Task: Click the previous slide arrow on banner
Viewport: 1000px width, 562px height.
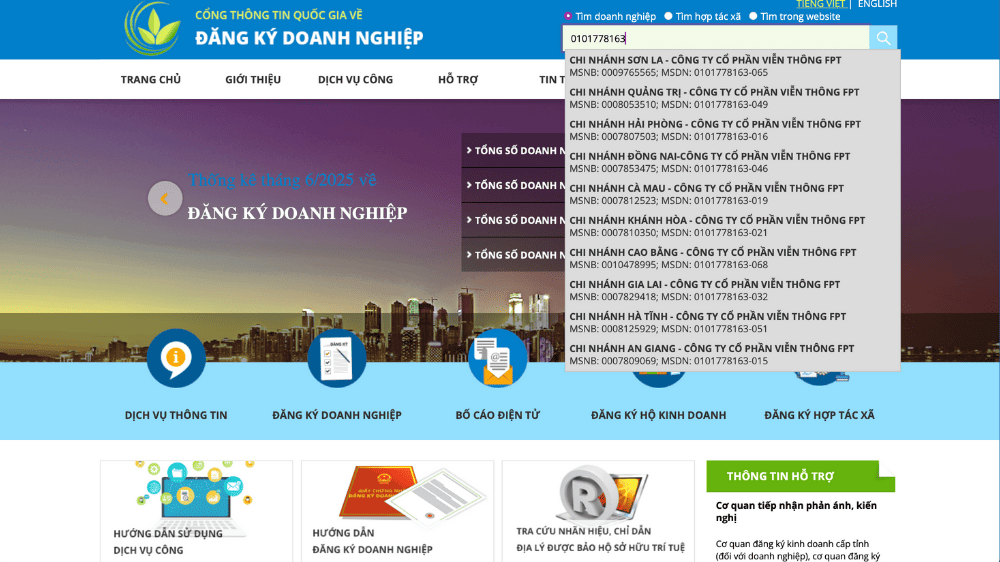Action: [165, 198]
